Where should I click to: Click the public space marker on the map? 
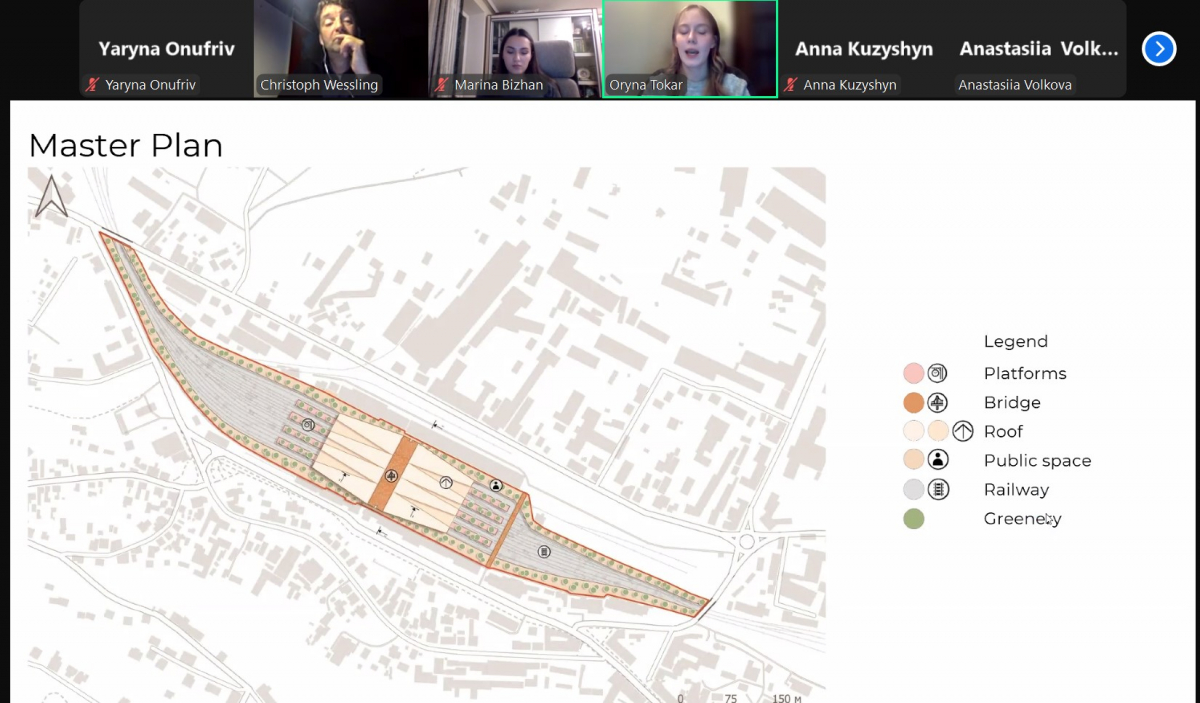(496, 486)
